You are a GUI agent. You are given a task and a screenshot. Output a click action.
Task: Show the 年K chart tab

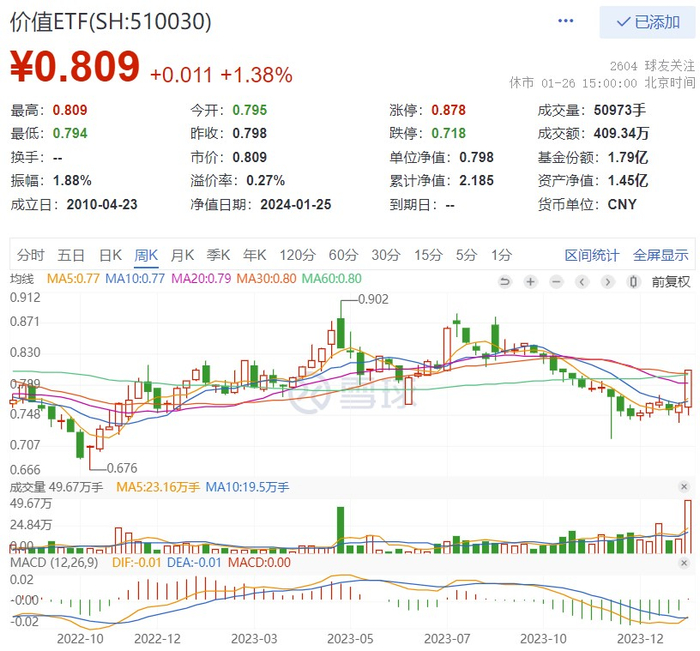254,255
